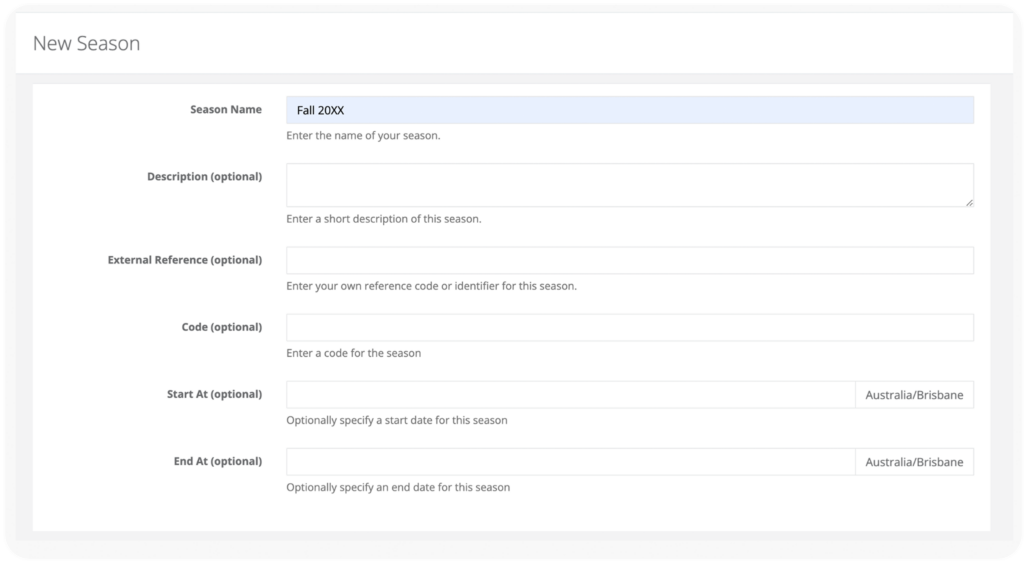Select the Code input field
1024x573 pixels.
point(630,328)
